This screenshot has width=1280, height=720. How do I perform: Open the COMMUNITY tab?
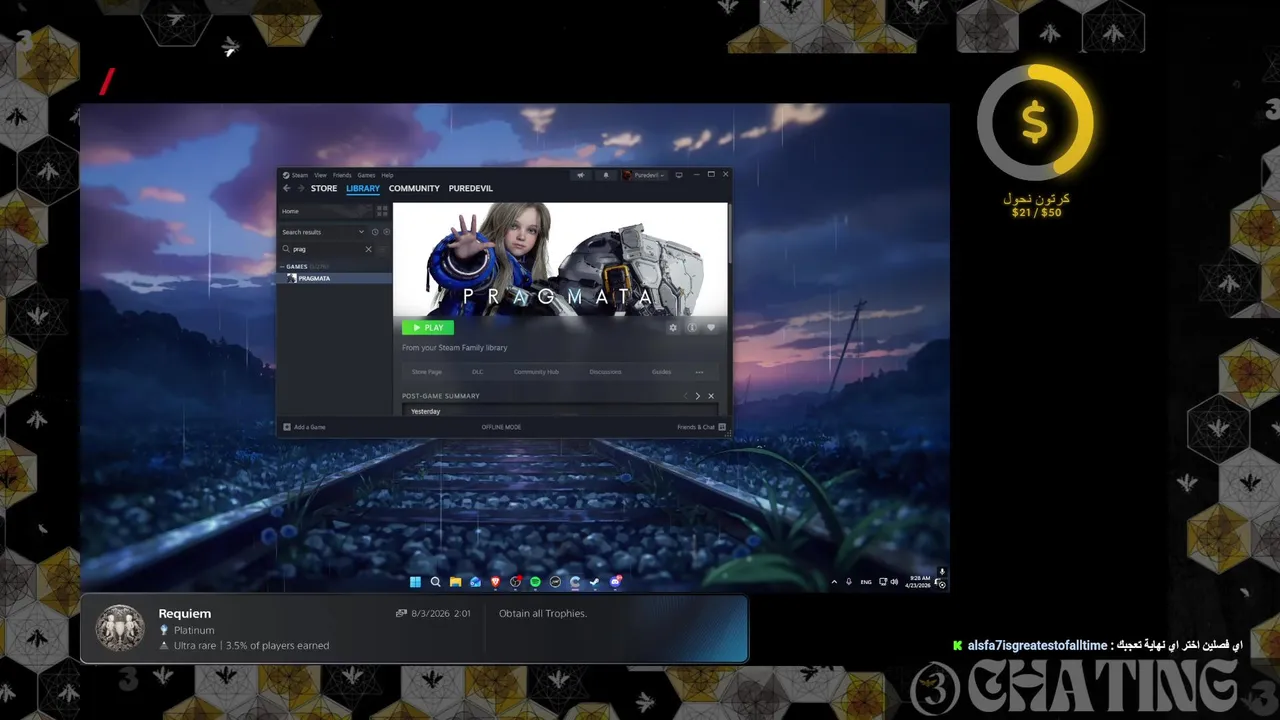414,188
